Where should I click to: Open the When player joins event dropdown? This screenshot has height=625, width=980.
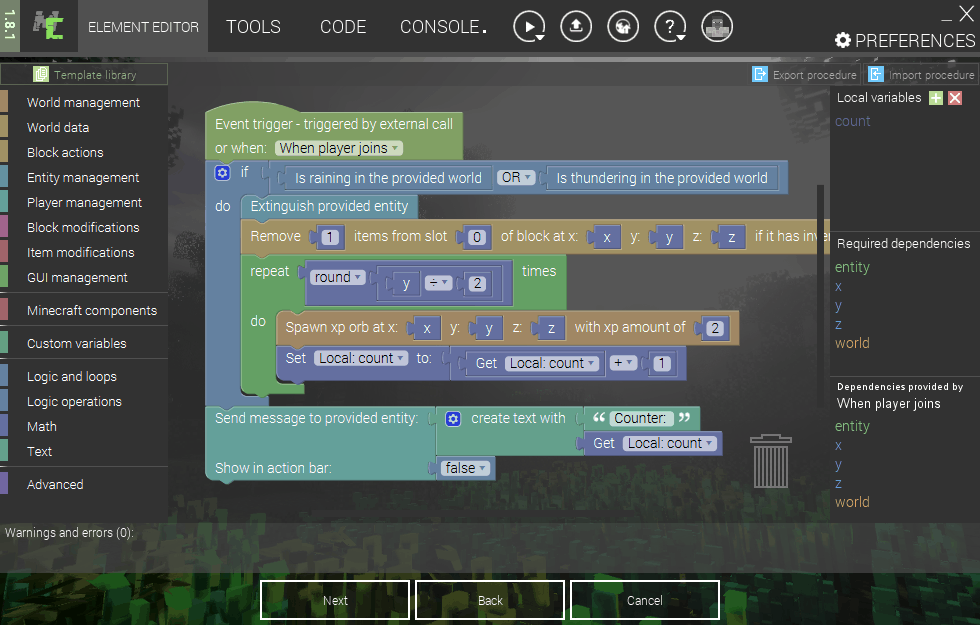coord(339,146)
